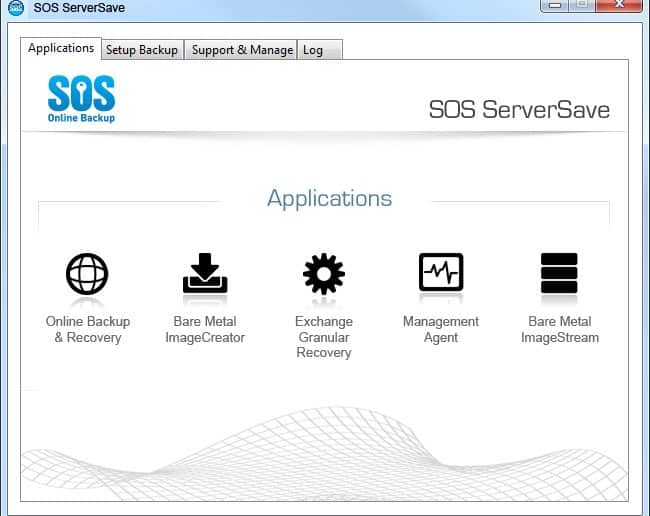Open the Support & Manage tab
This screenshot has width=650, height=516.
point(242,50)
